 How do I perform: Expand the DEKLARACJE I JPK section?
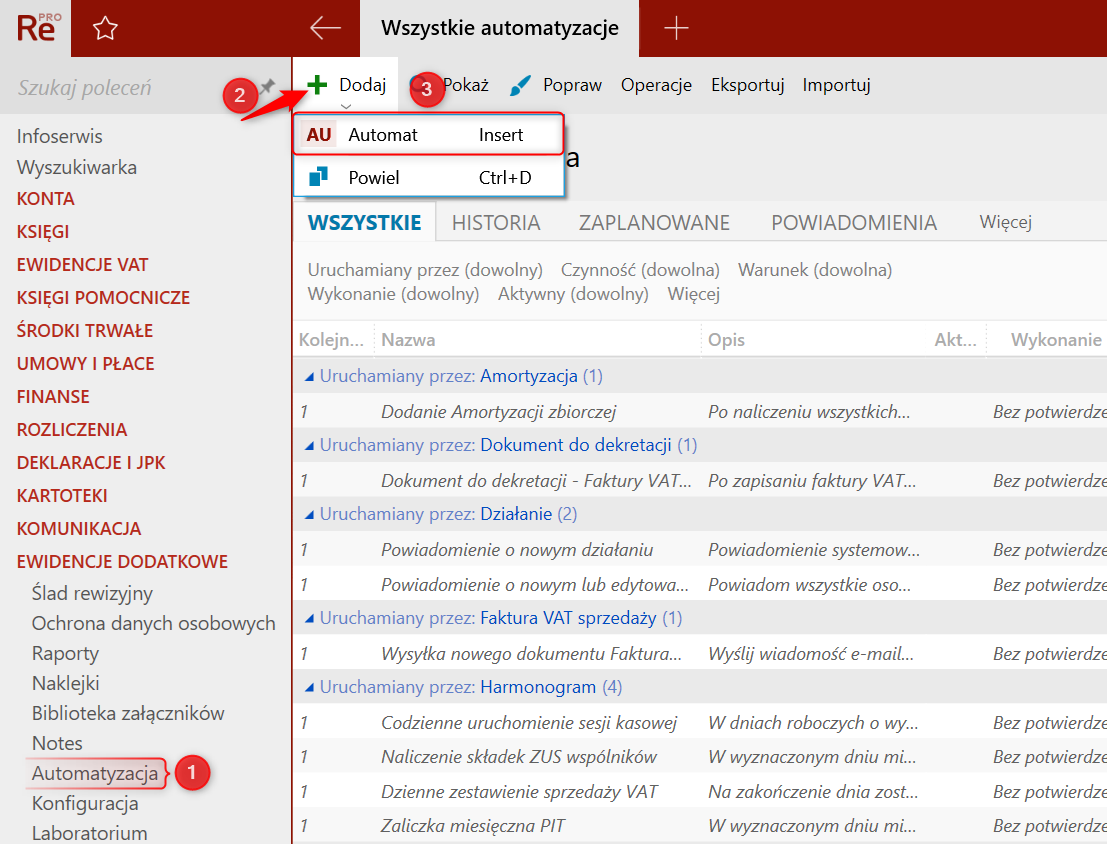point(90,463)
